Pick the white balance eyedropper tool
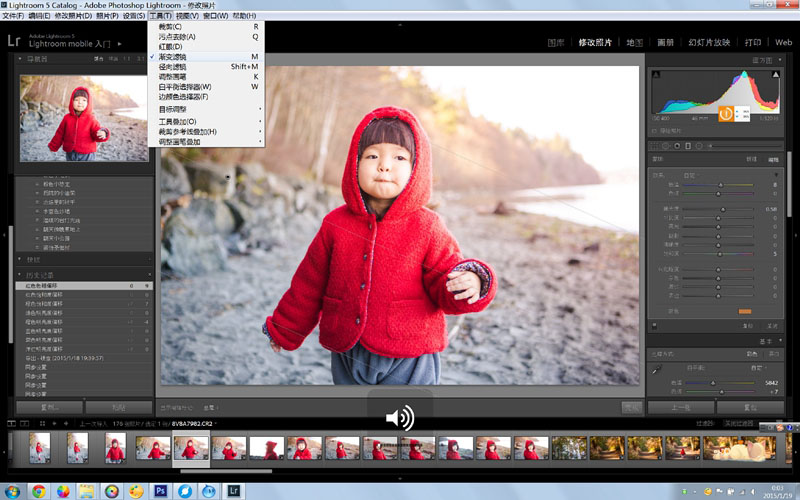Screen dimensions: 800x500 point(657,369)
